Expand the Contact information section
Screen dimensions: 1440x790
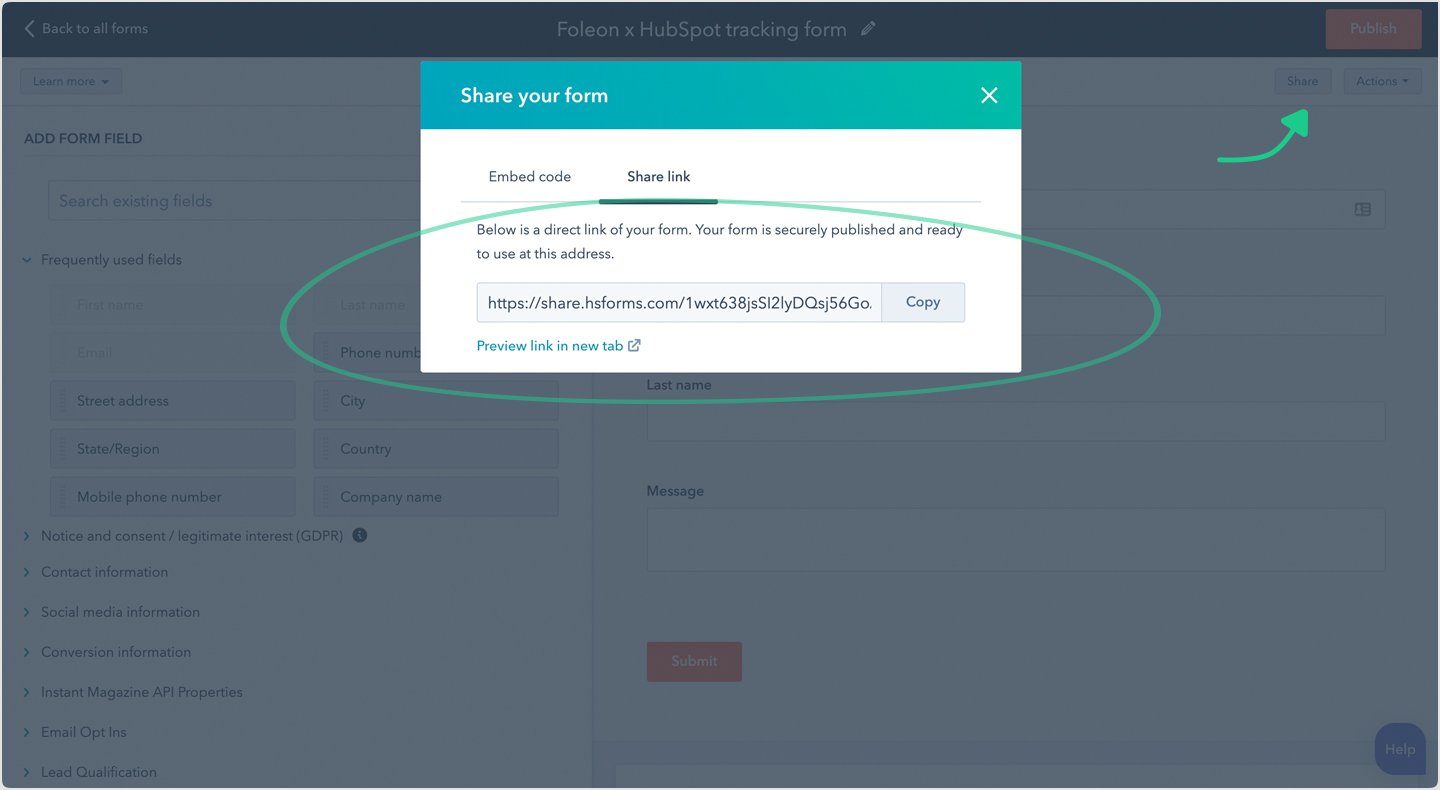104,572
